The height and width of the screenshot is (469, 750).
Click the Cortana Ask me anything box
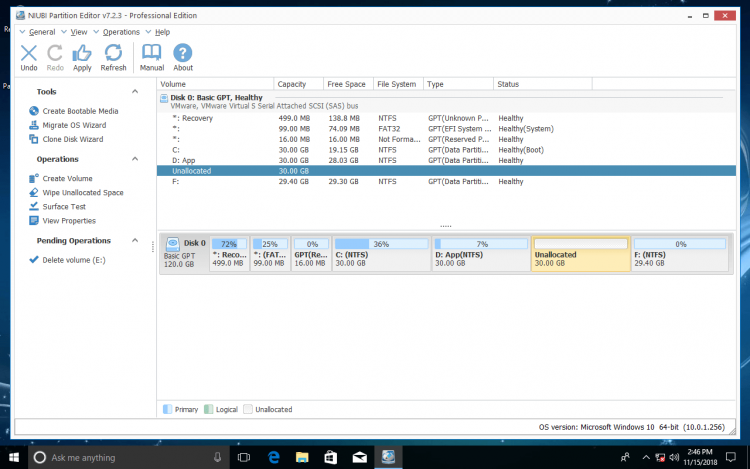click(x=128, y=458)
